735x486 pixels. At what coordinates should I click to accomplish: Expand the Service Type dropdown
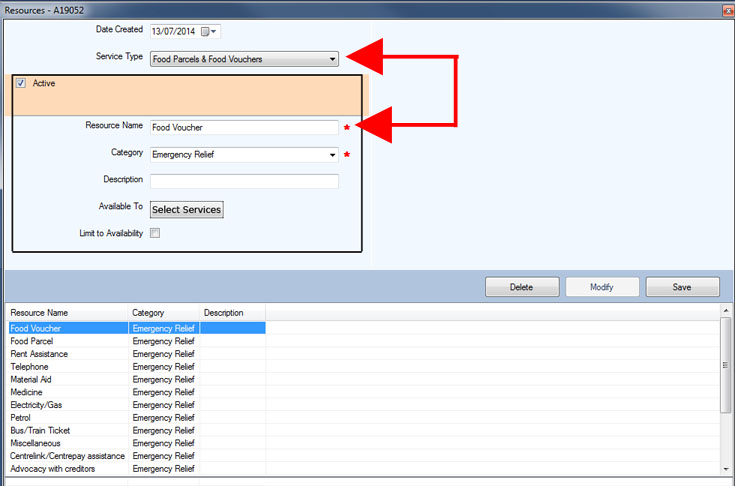pyautogui.click(x=332, y=59)
